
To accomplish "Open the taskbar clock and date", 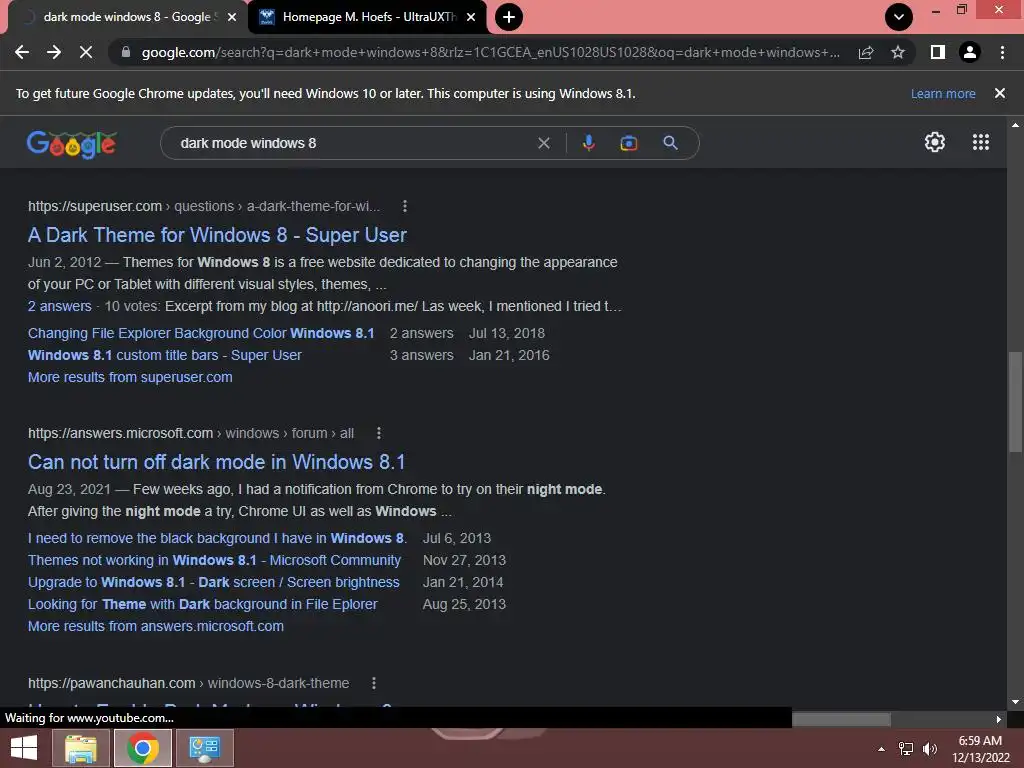I will [x=980, y=749].
